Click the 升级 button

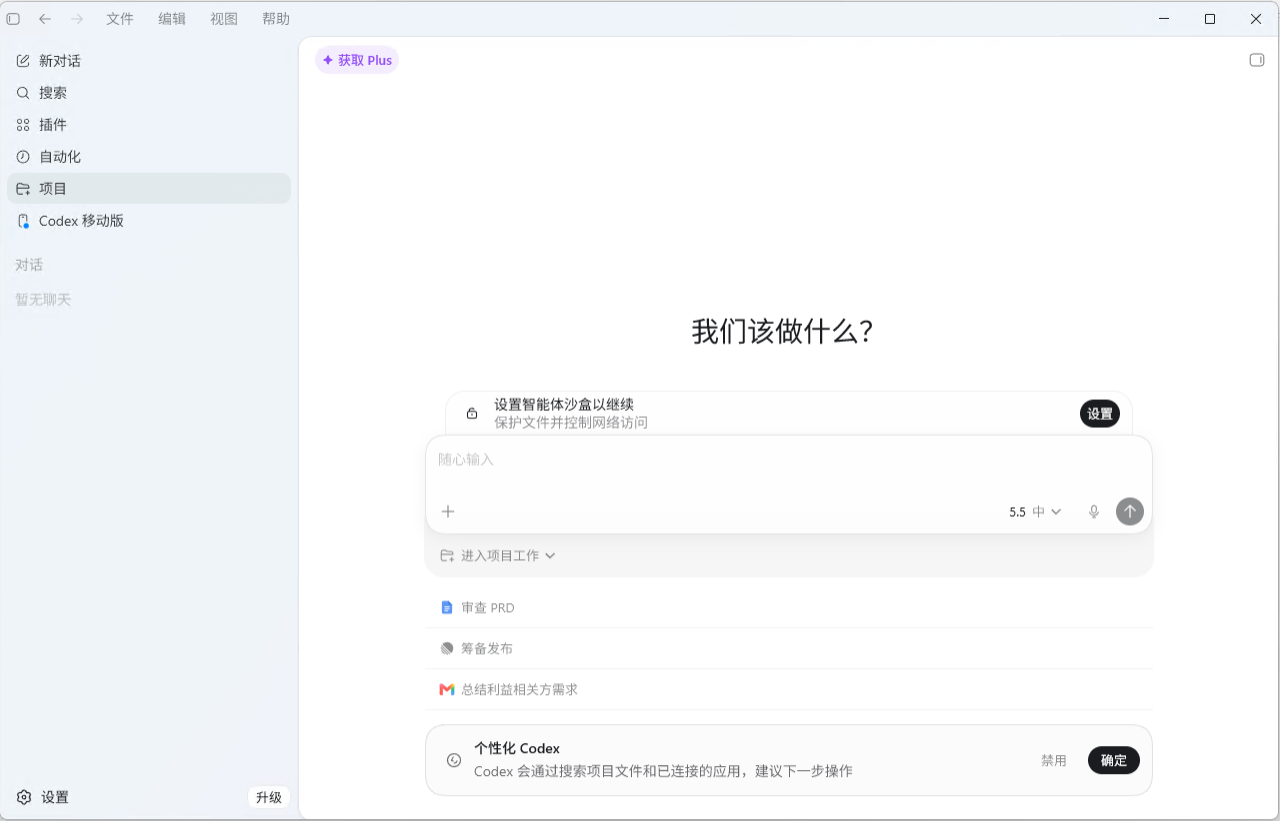(x=269, y=797)
